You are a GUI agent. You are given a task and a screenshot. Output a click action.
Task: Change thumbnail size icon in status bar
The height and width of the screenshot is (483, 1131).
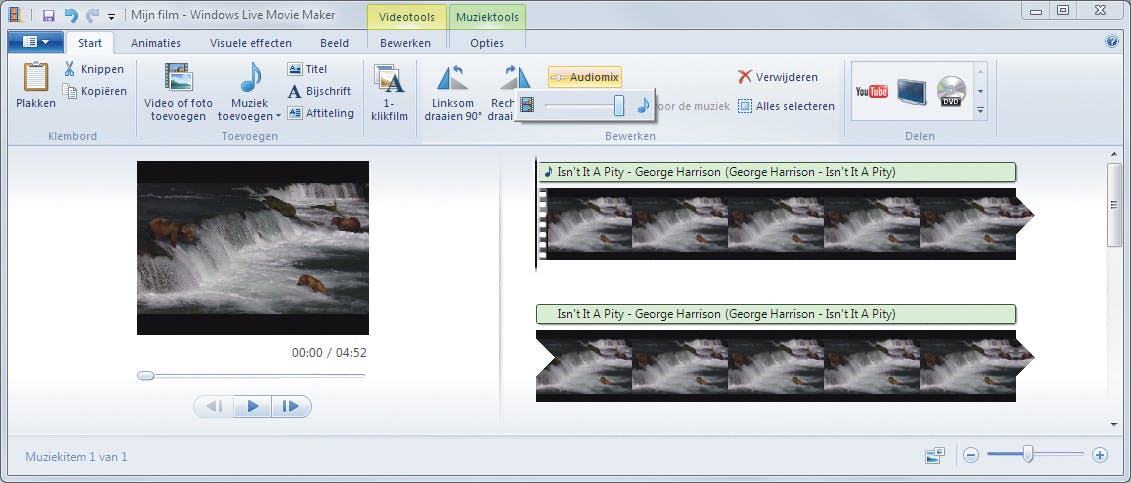click(935, 455)
